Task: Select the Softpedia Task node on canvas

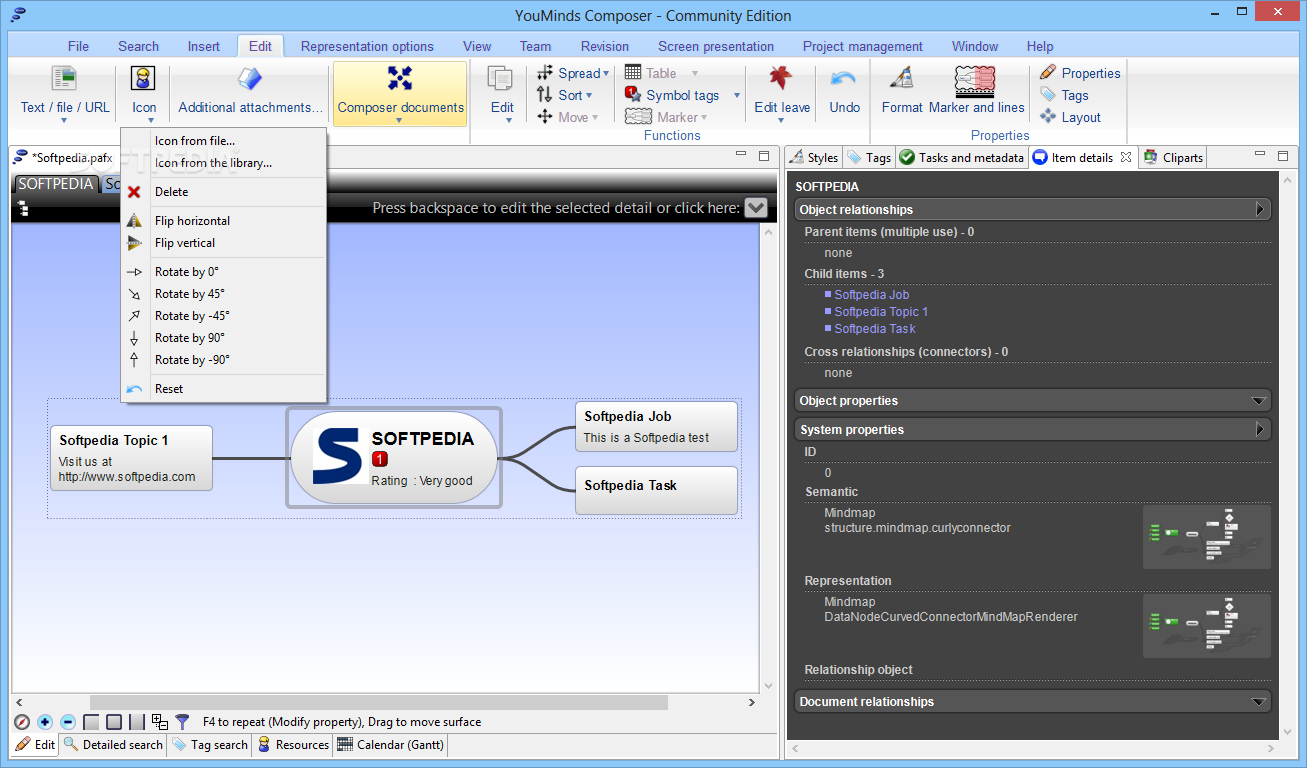Action: pos(656,490)
